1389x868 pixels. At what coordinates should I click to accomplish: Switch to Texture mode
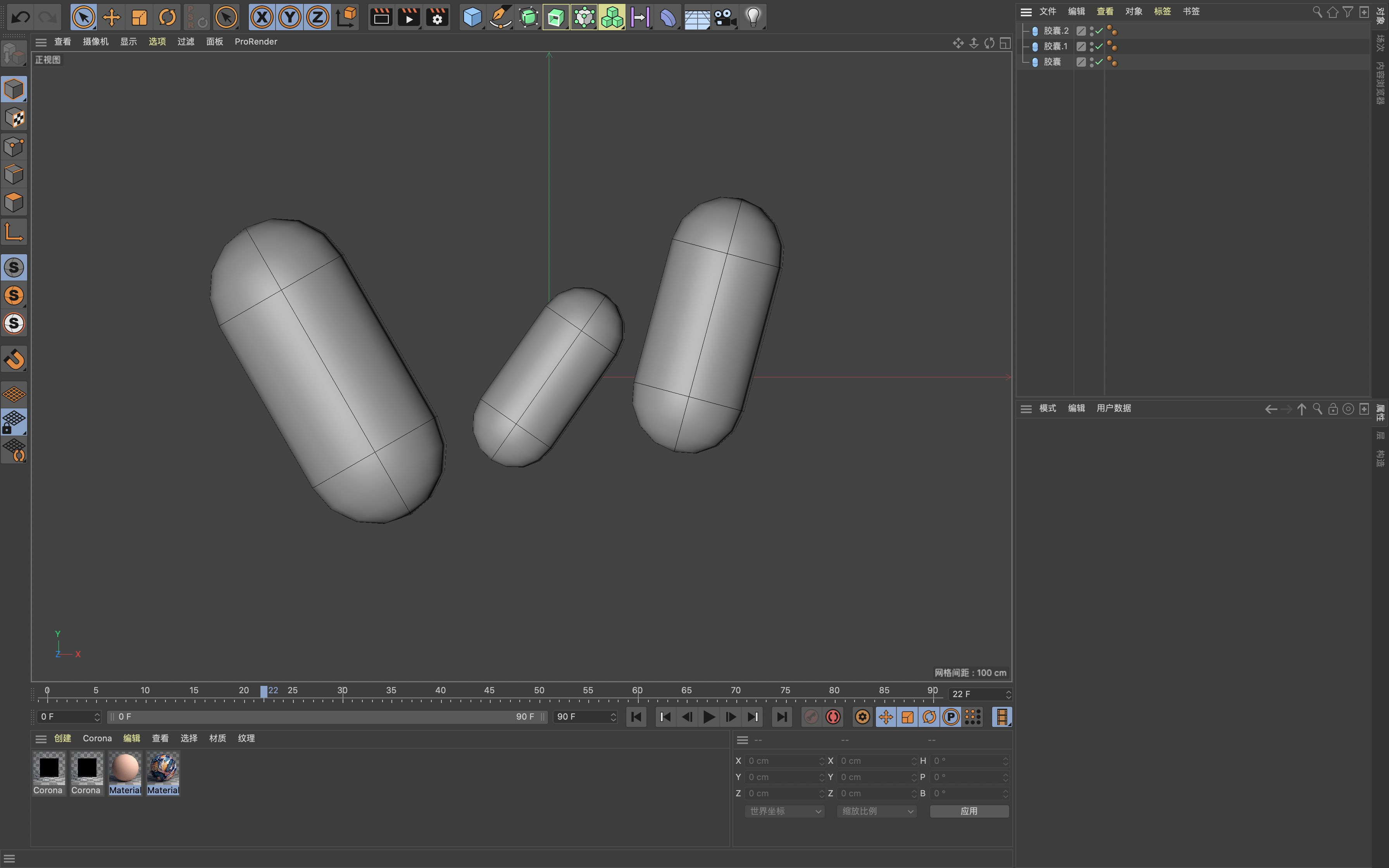14,118
